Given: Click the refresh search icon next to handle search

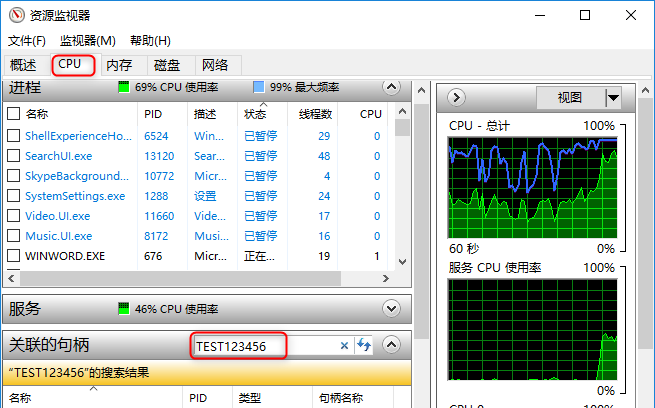Looking at the screenshot, I should pos(364,345).
